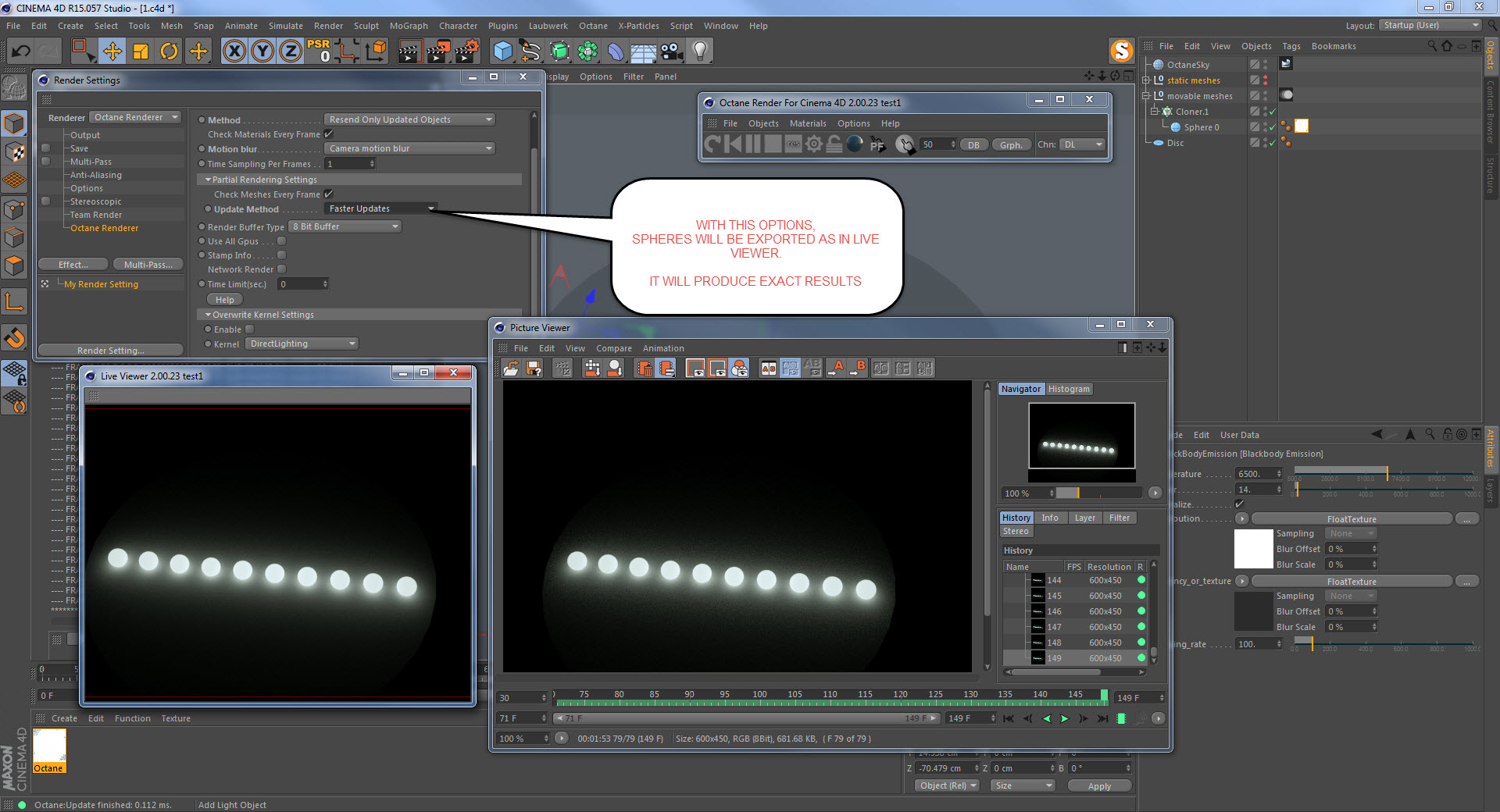The height and width of the screenshot is (812, 1500).
Task: Click Save icon in Picture Viewer toolbar
Action: (x=534, y=369)
